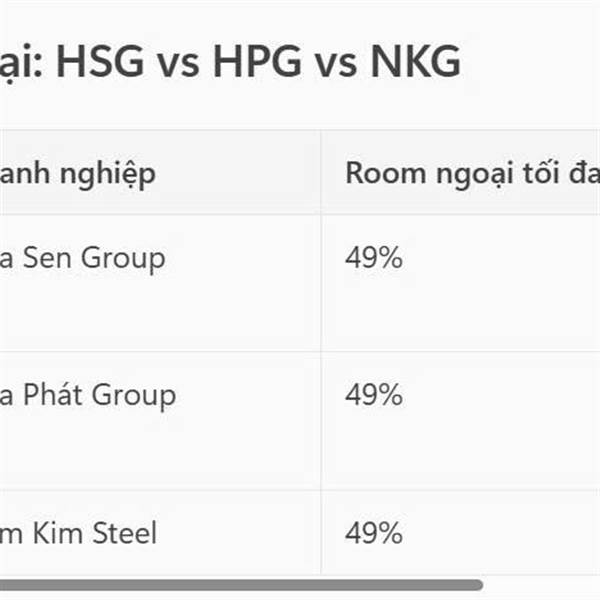Click the HSG ticker in the heading
Screen dimensions: 600x600
point(104,63)
